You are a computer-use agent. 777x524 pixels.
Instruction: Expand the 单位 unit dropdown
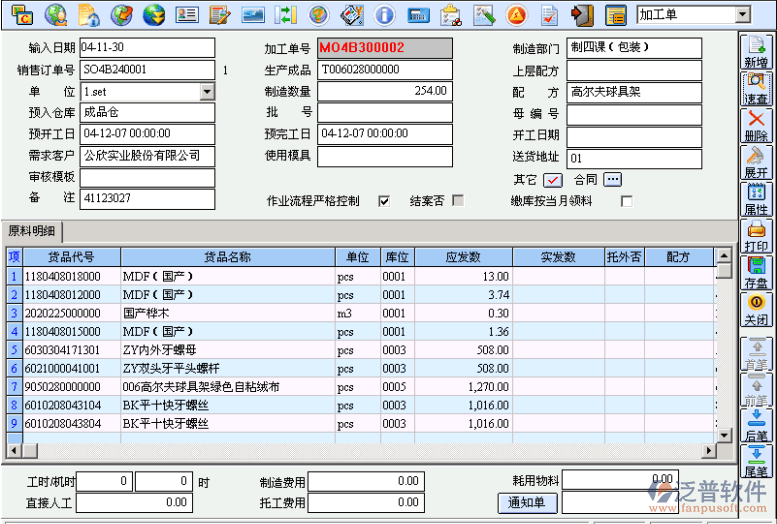(x=207, y=91)
